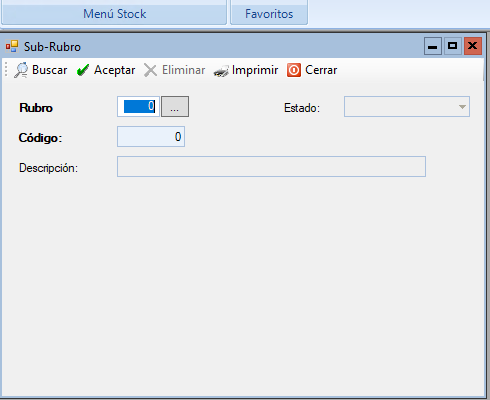Click the toolbar grip handle beside Buscar
Screen dimensions: 490x400
(6, 70)
